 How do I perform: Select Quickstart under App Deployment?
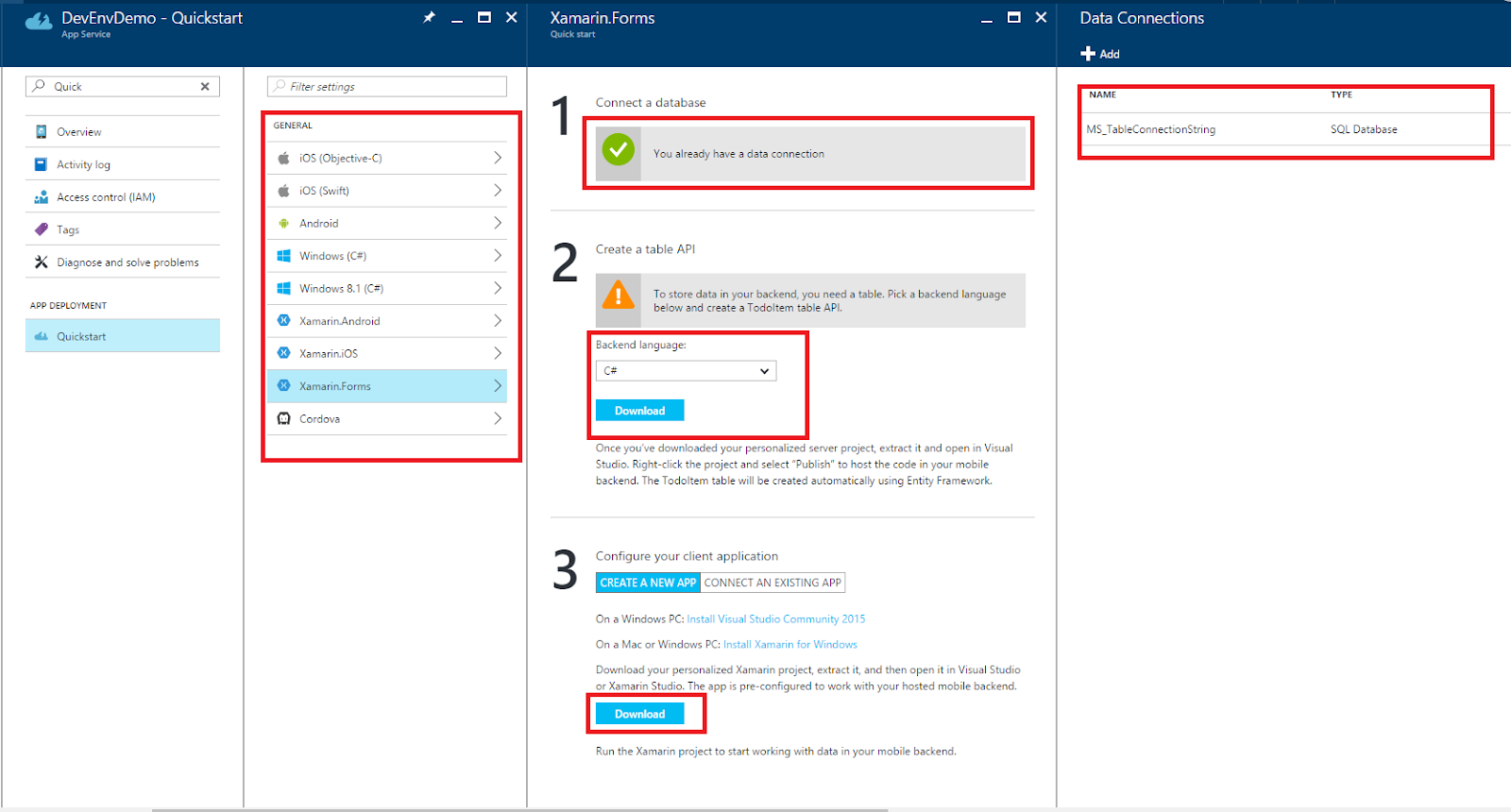tap(123, 336)
